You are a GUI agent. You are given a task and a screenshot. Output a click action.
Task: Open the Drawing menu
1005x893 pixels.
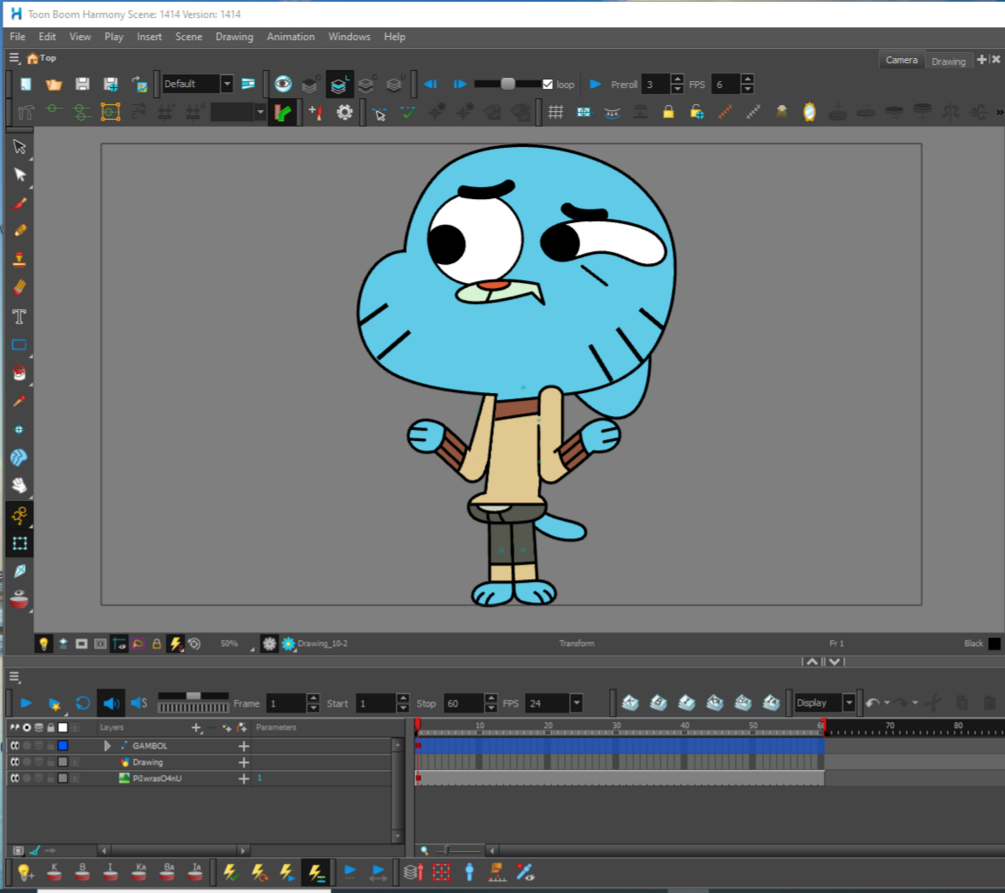[x=234, y=37]
